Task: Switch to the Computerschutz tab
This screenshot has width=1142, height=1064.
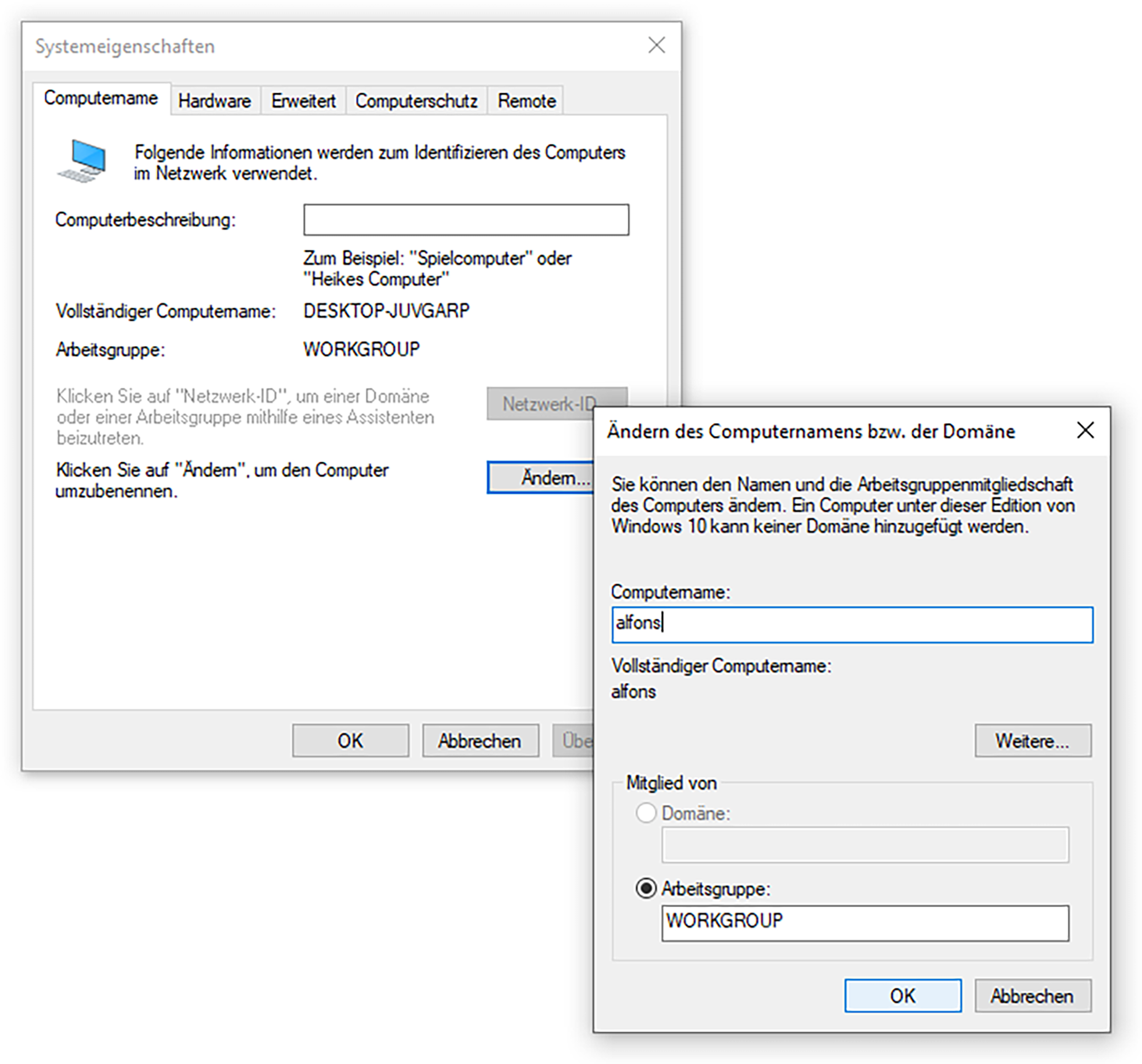Action: [x=416, y=101]
